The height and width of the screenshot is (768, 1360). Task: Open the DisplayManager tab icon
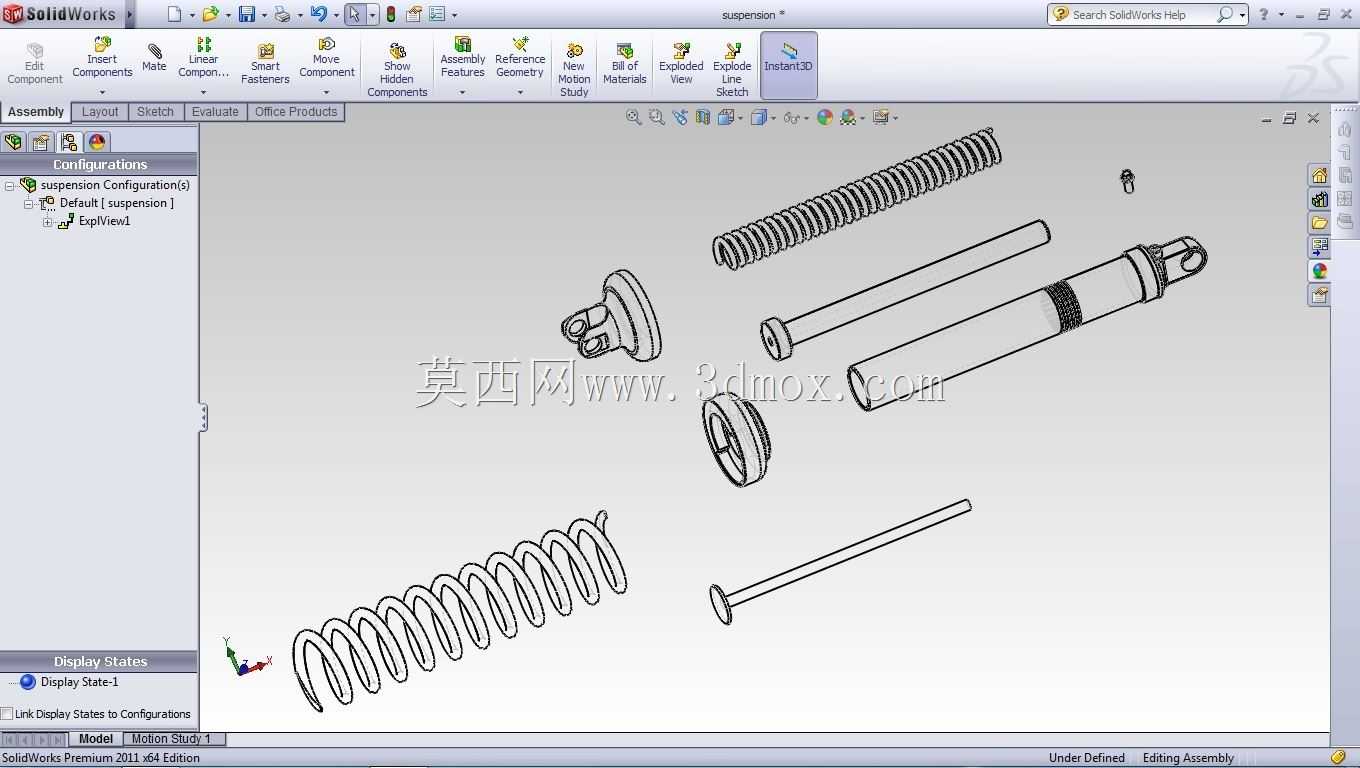97,142
